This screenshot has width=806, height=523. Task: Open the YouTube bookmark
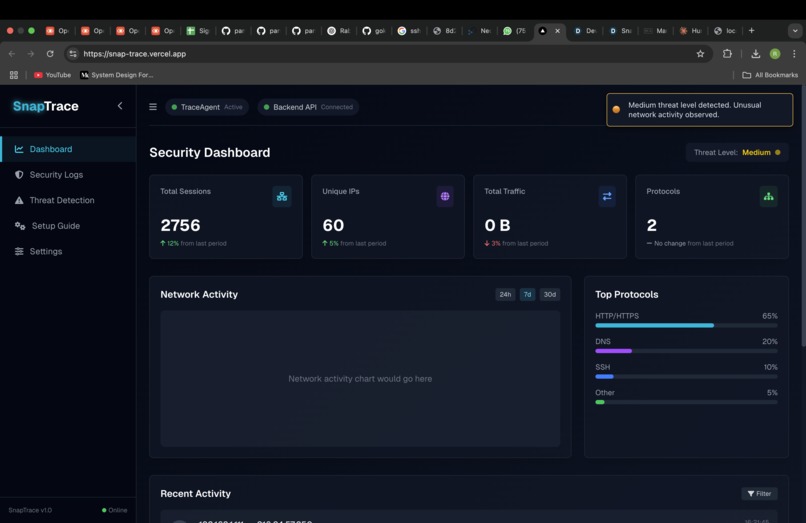pos(52,75)
